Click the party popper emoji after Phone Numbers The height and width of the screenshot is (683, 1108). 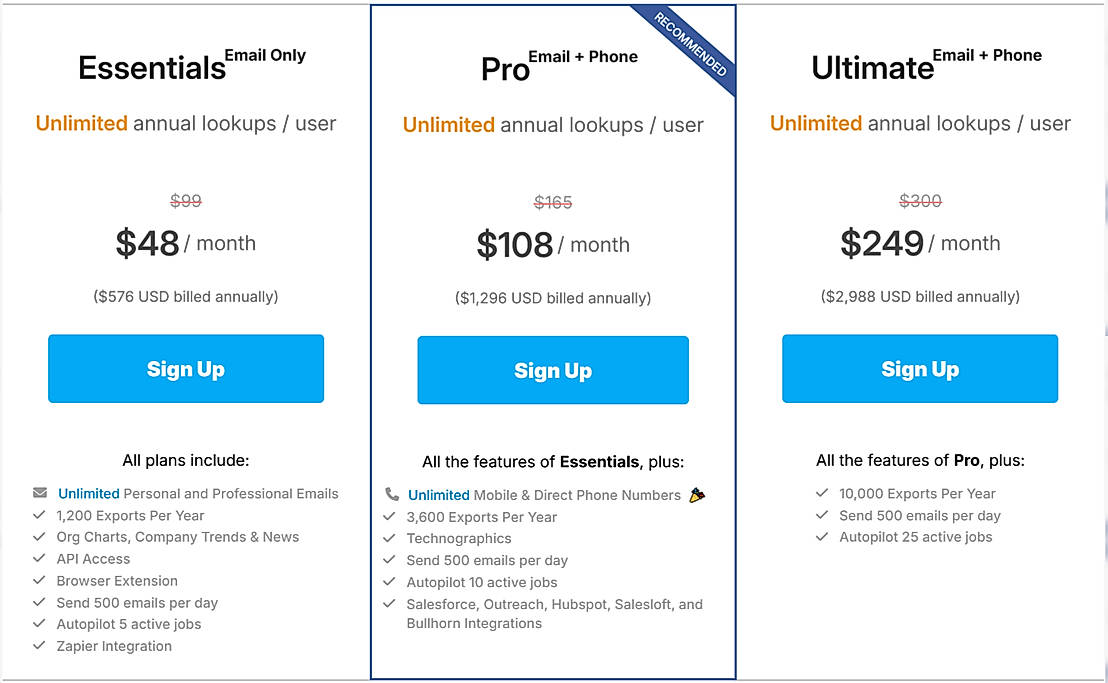point(697,495)
